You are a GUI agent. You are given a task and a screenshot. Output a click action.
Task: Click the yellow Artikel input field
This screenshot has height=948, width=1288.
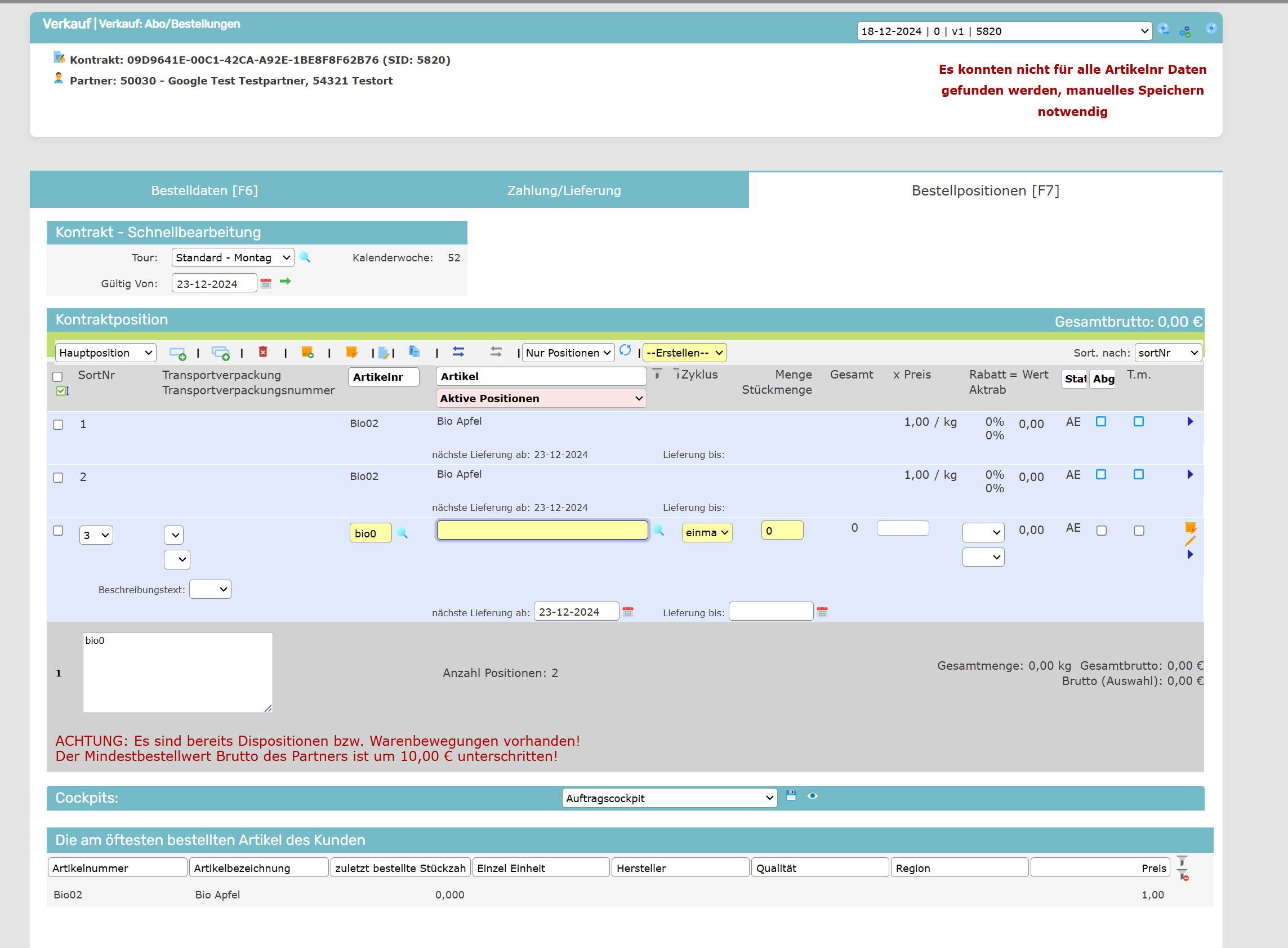[542, 529]
